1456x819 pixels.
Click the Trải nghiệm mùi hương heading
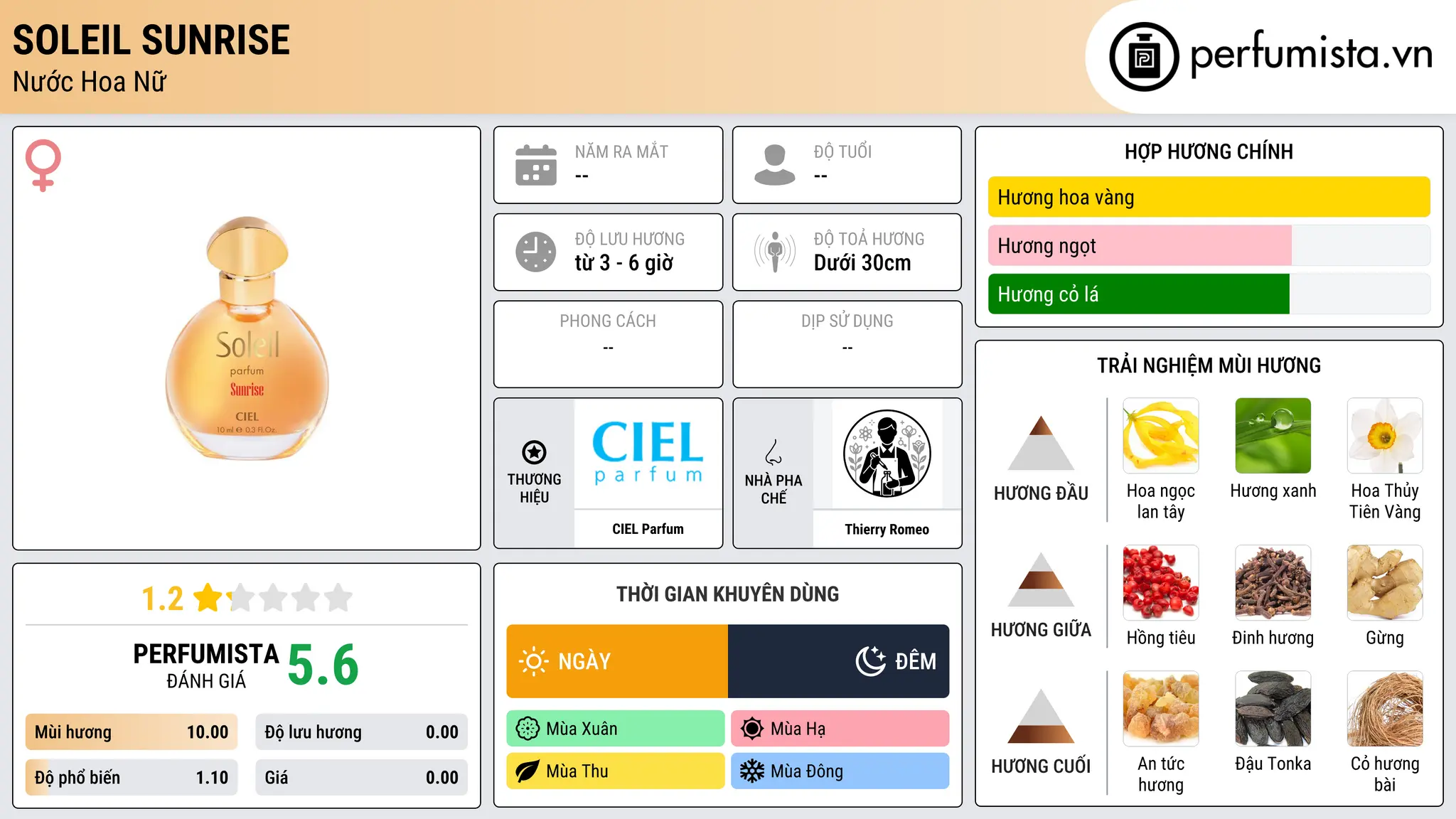(1209, 365)
